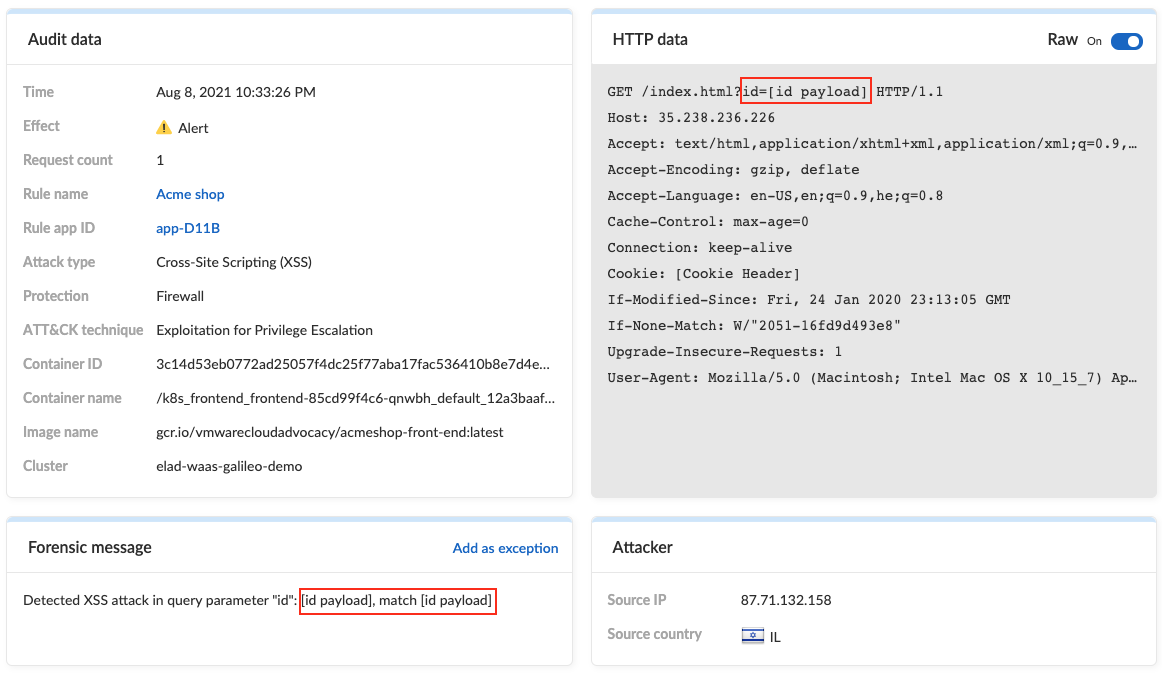
Task: Click the Raw label beside the switch
Action: pos(1062,40)
